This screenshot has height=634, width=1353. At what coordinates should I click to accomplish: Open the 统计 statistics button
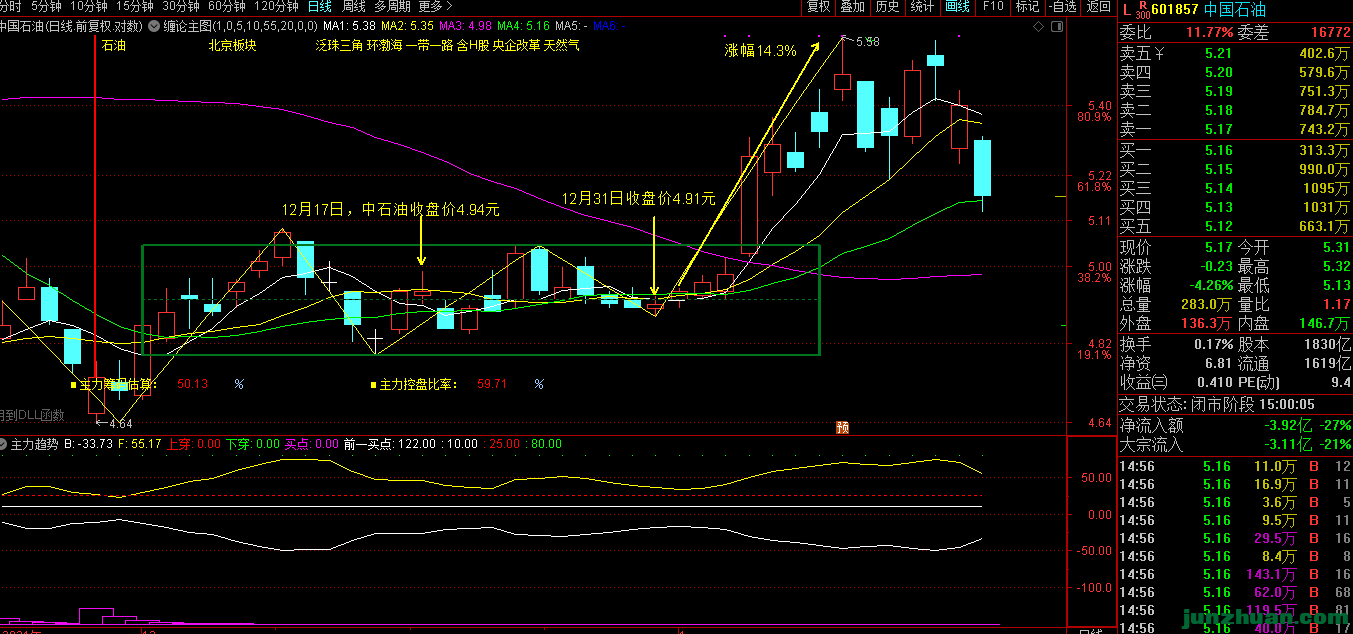922,6
